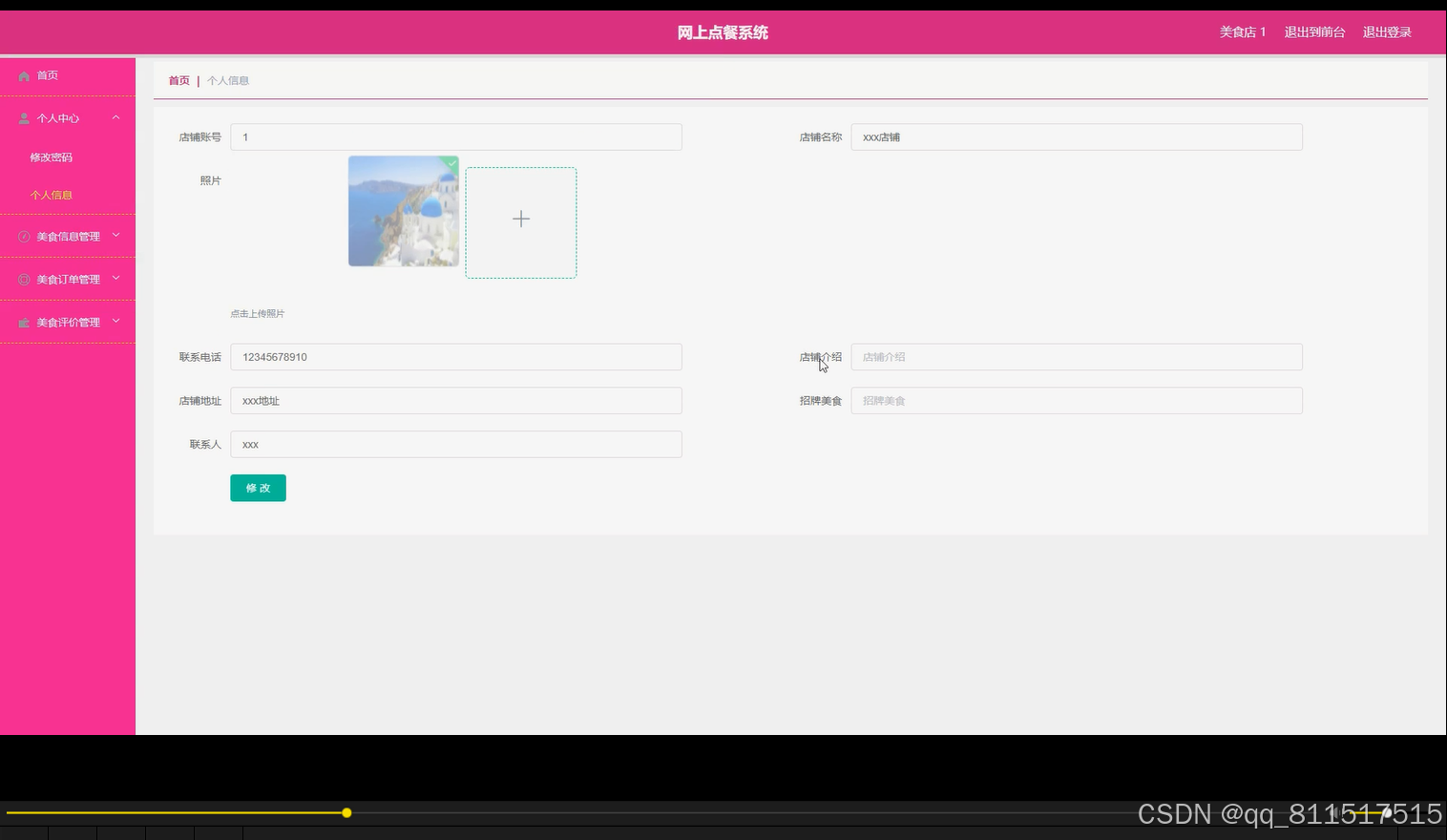Select the home icon beside 首页

tap(23, 74)
